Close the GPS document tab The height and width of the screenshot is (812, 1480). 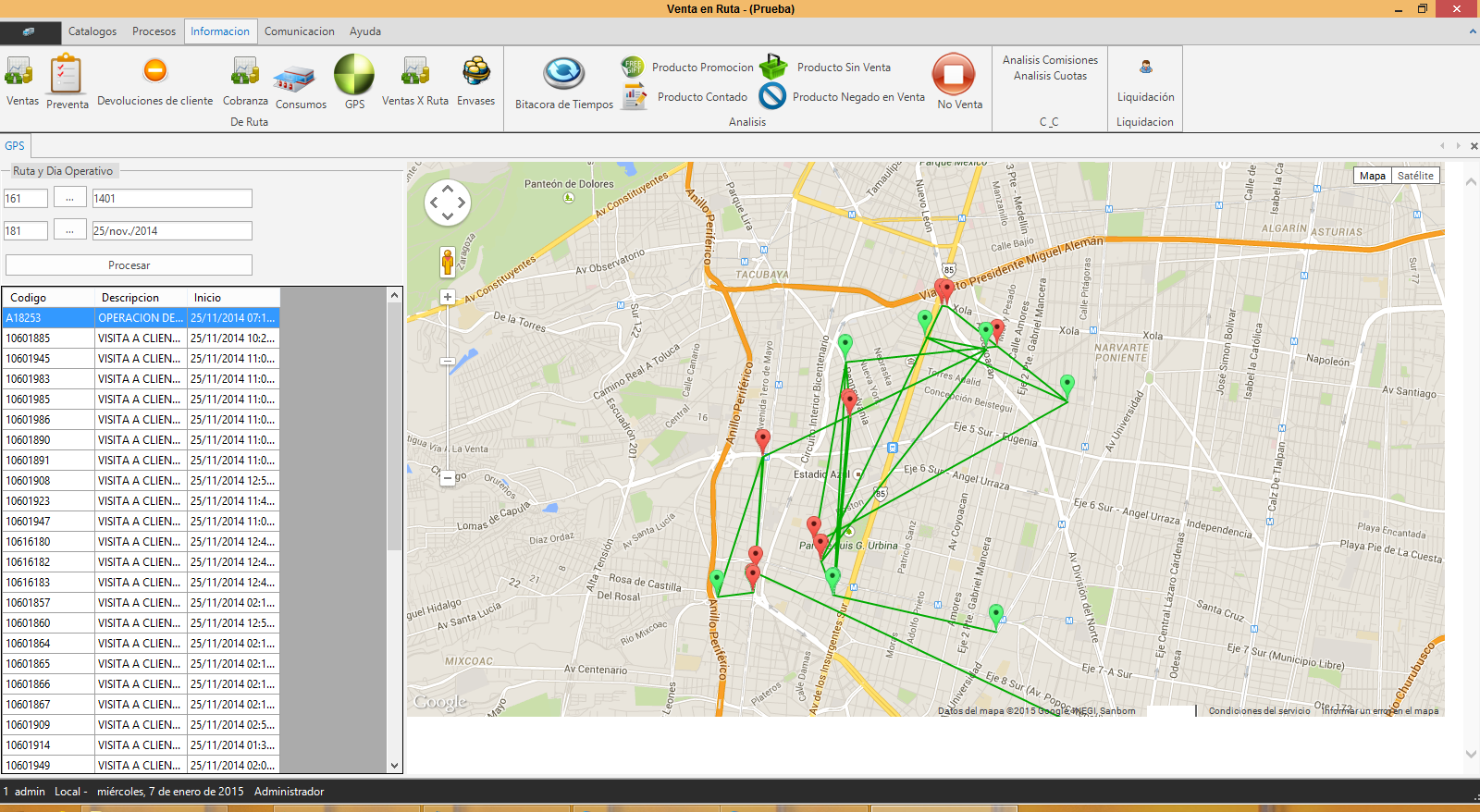1474,146
